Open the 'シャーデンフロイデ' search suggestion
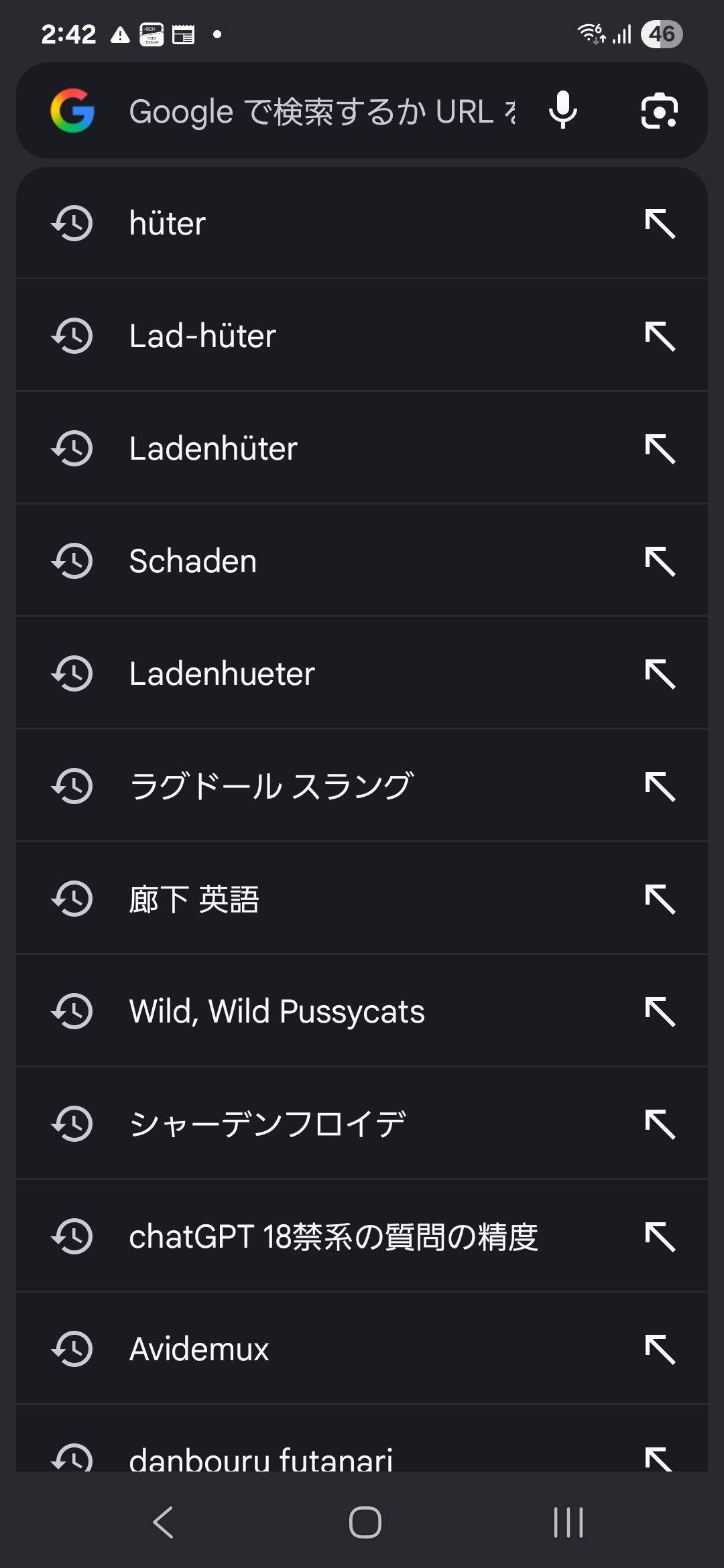This screenshot has height=1568, width=724. point(267,1124)
